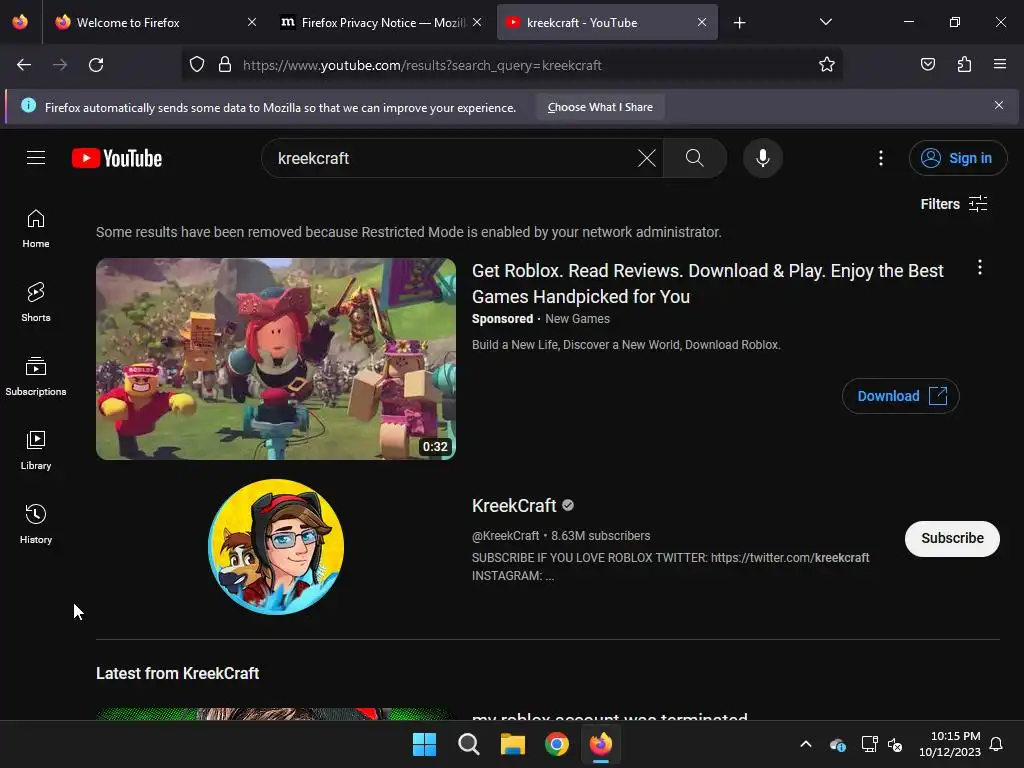This screenshot has width=1024, height=768.
Task: Clear the kreekcraft search text
Action: point(647,158)
